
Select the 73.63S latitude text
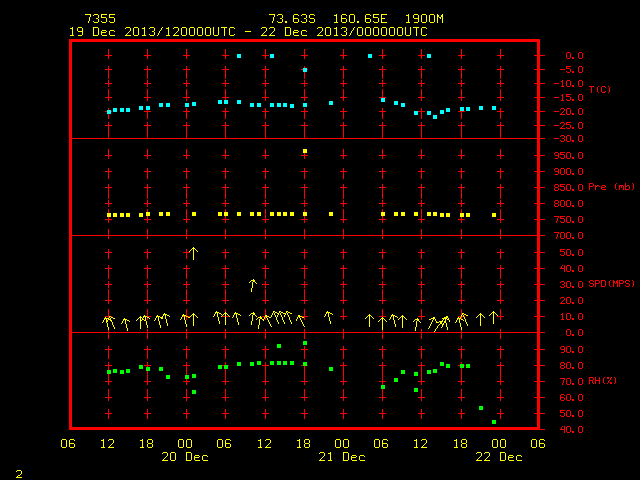click(x=292, y=19)
